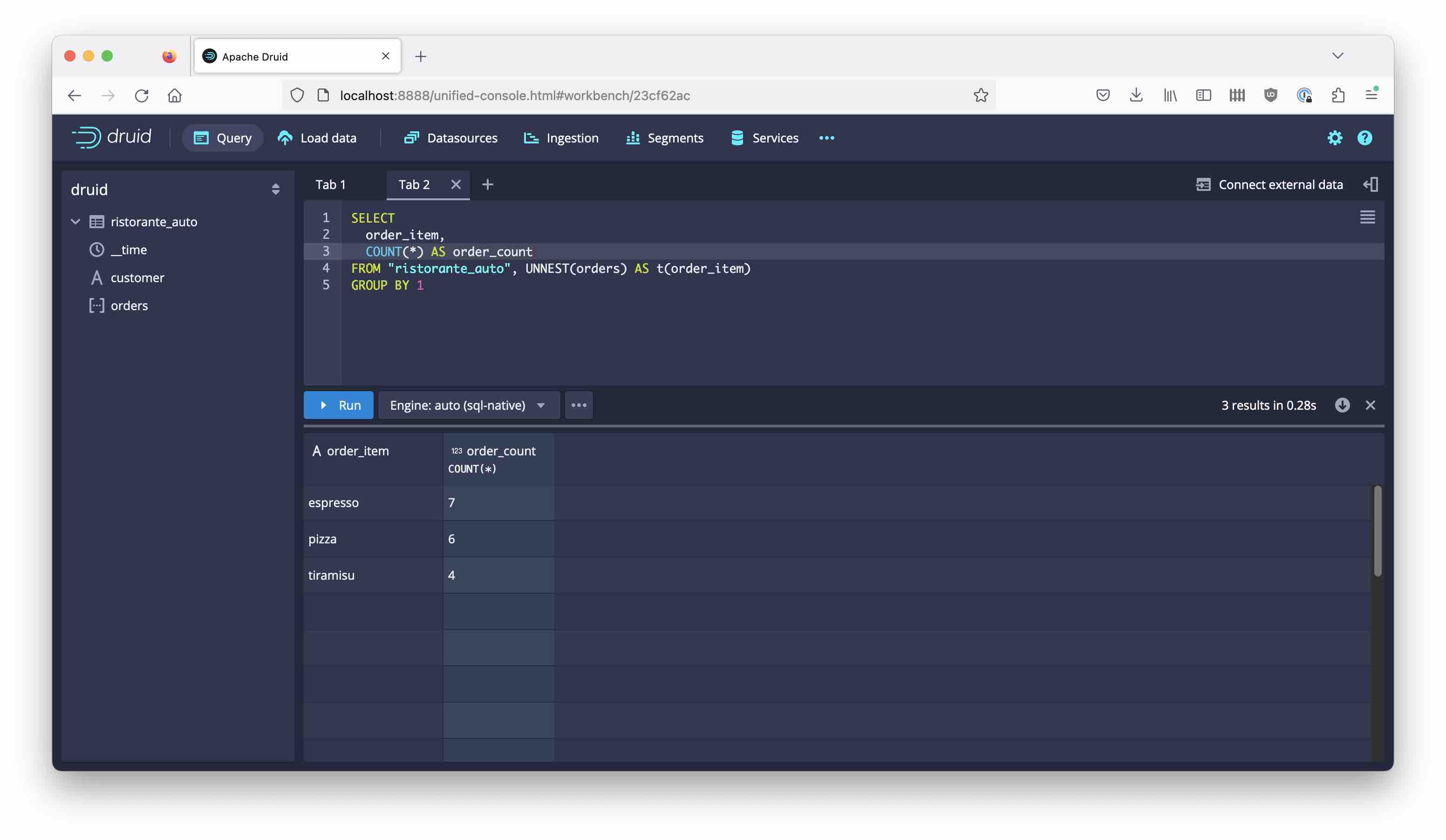1446x840 pixels.
Task: Run the query
Action: 339,406
